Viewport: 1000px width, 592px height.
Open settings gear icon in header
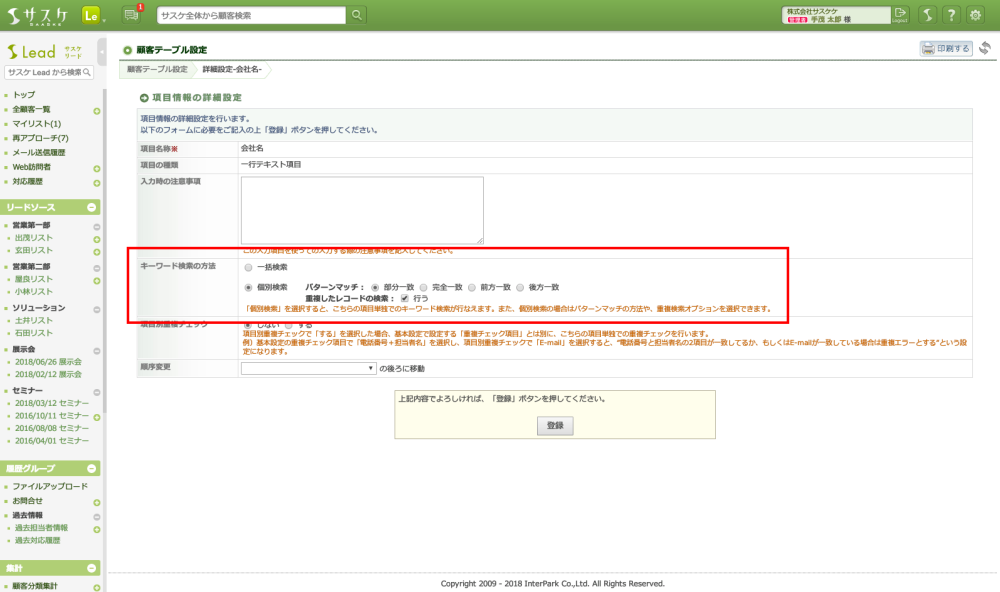[975, 15]
